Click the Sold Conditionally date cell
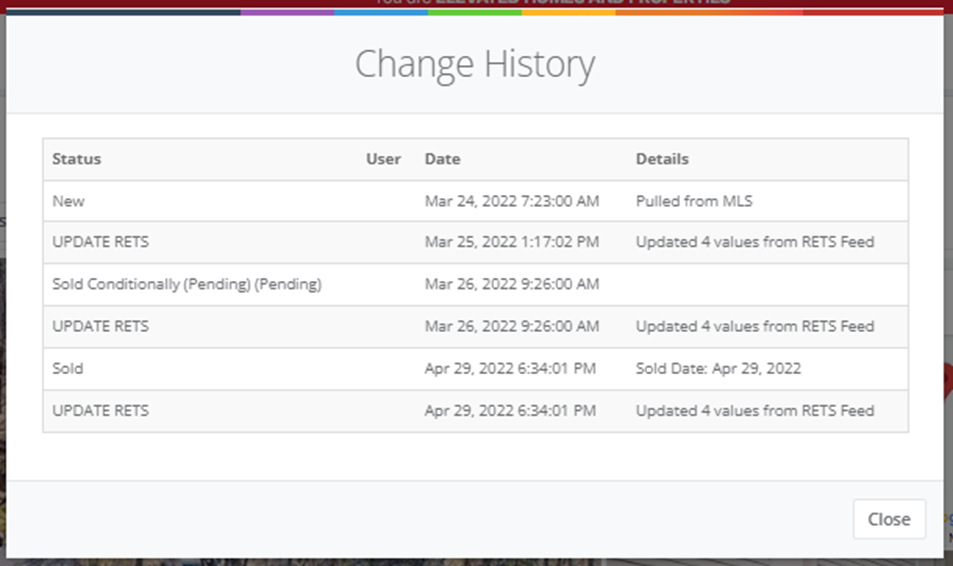The image size is (953, 566). [512, 284]
